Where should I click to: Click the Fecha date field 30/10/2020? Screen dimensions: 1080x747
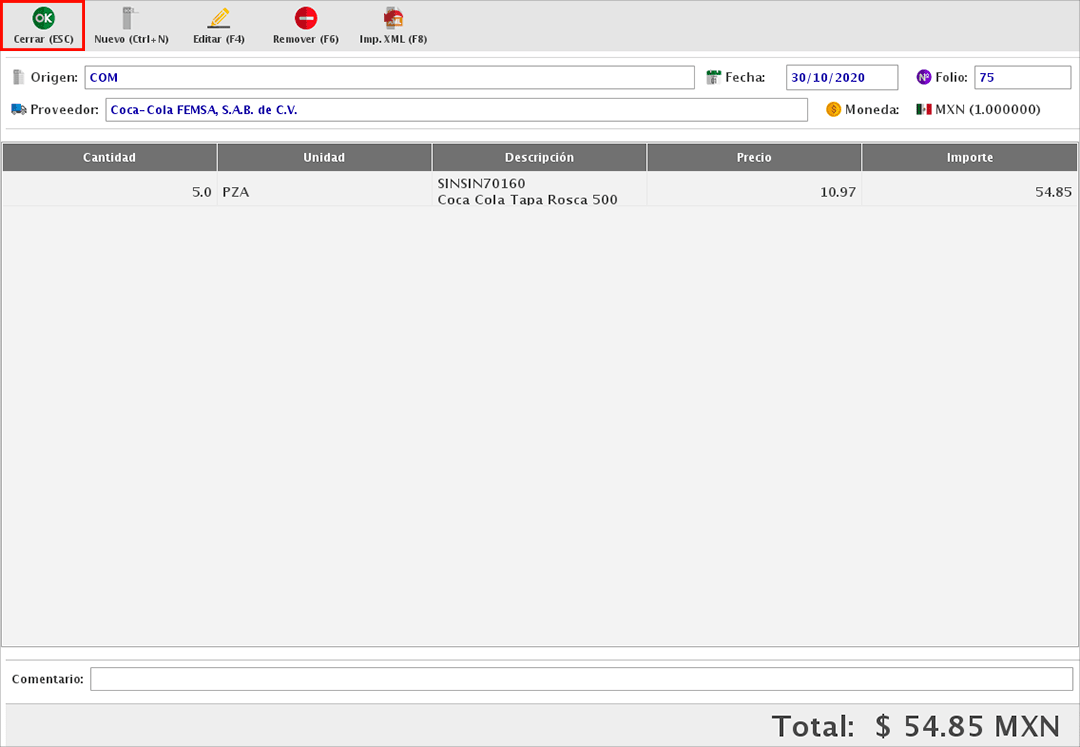(842, 77)
